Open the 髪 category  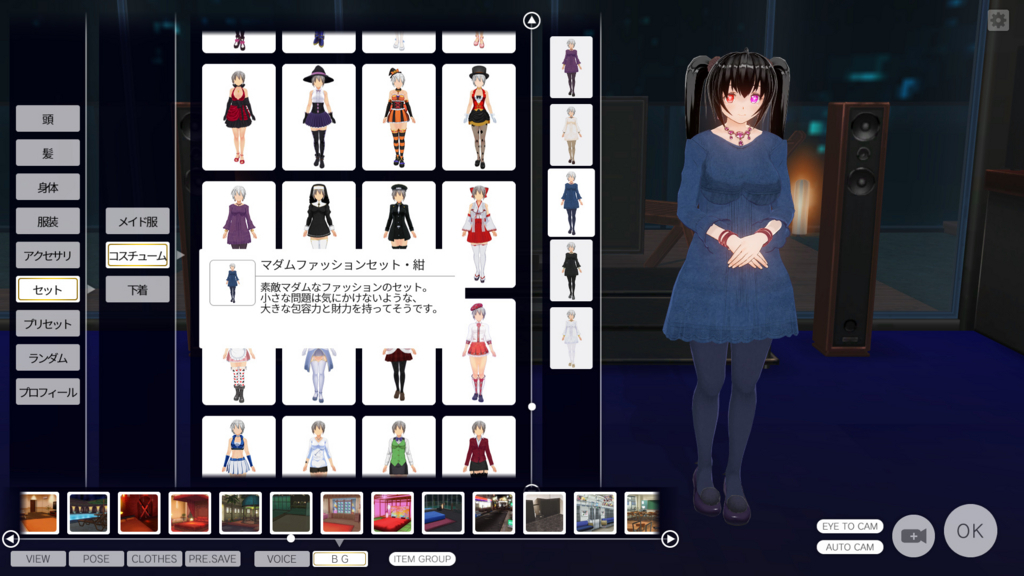48,153
